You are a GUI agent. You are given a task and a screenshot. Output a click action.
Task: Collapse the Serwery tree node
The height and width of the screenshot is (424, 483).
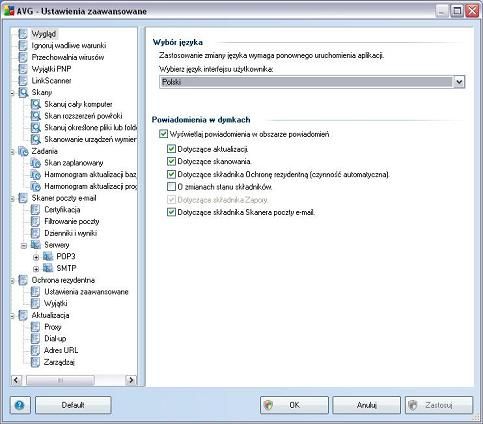tap(24, 246)
